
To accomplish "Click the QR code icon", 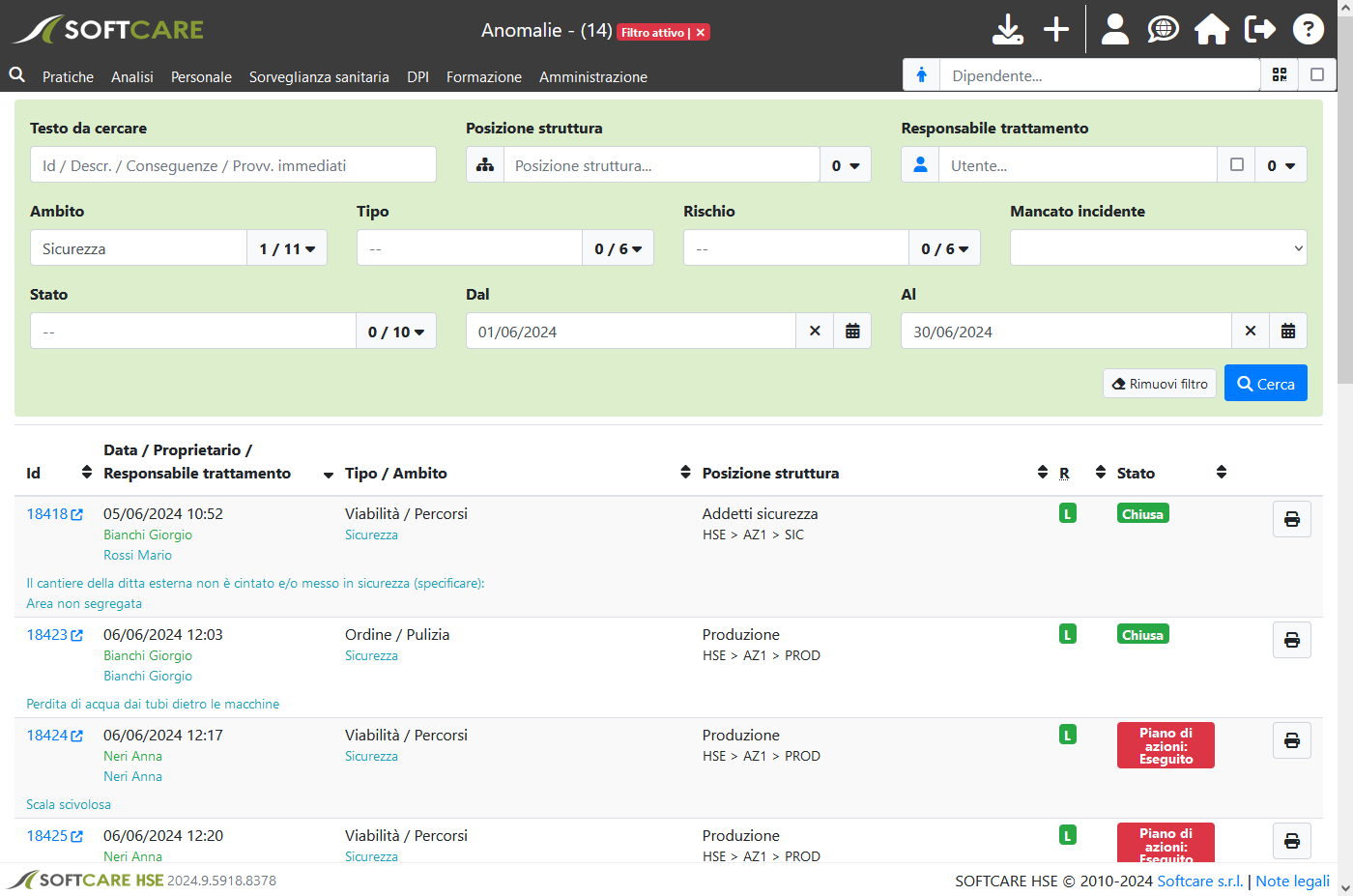I will [x=1280, y=75].
